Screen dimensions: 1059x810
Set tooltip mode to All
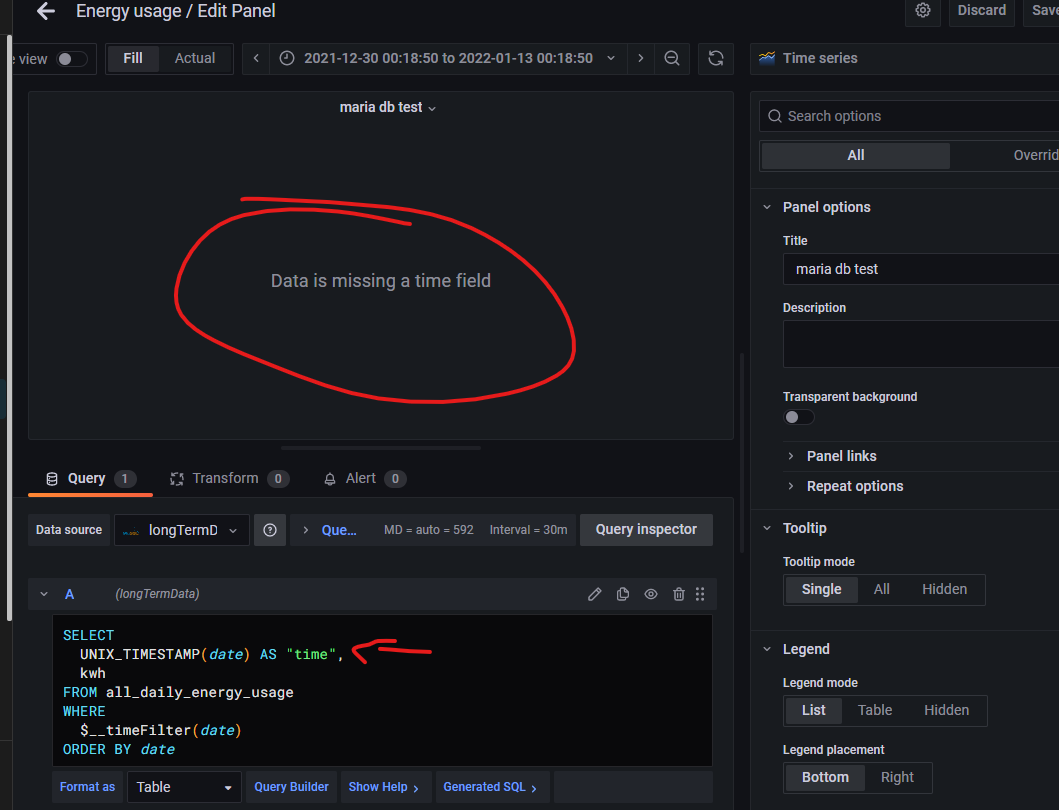pyautogui.click(x=881, y=590)
